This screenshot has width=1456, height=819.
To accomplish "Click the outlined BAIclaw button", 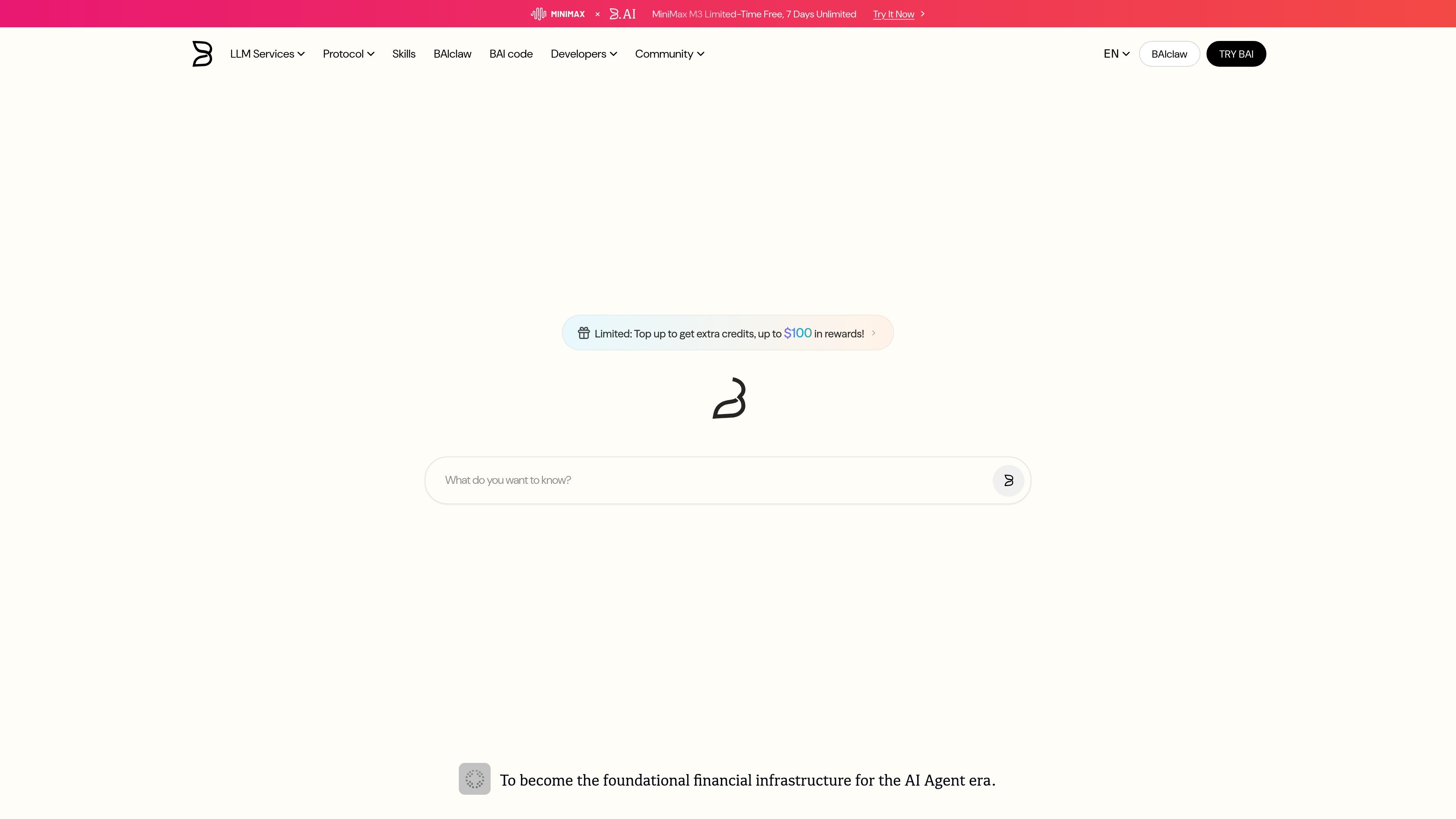I will (x=1169, y=54).
